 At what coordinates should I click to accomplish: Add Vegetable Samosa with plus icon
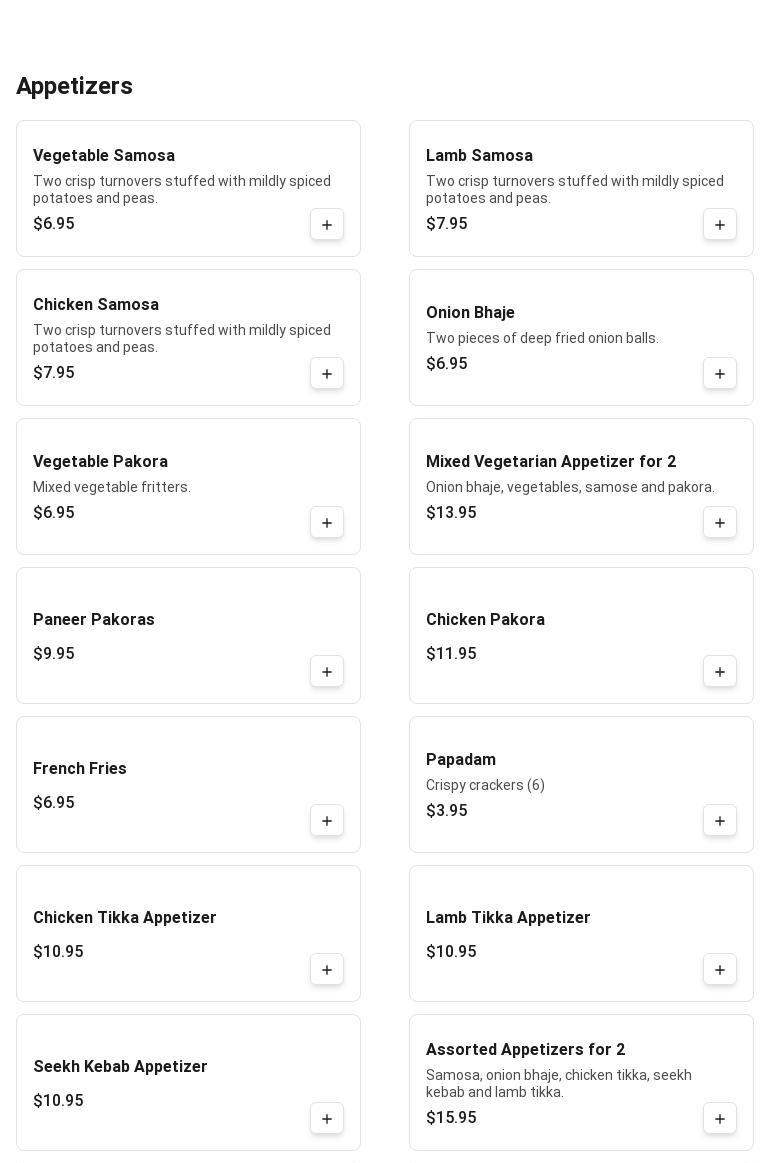[327, 225]
